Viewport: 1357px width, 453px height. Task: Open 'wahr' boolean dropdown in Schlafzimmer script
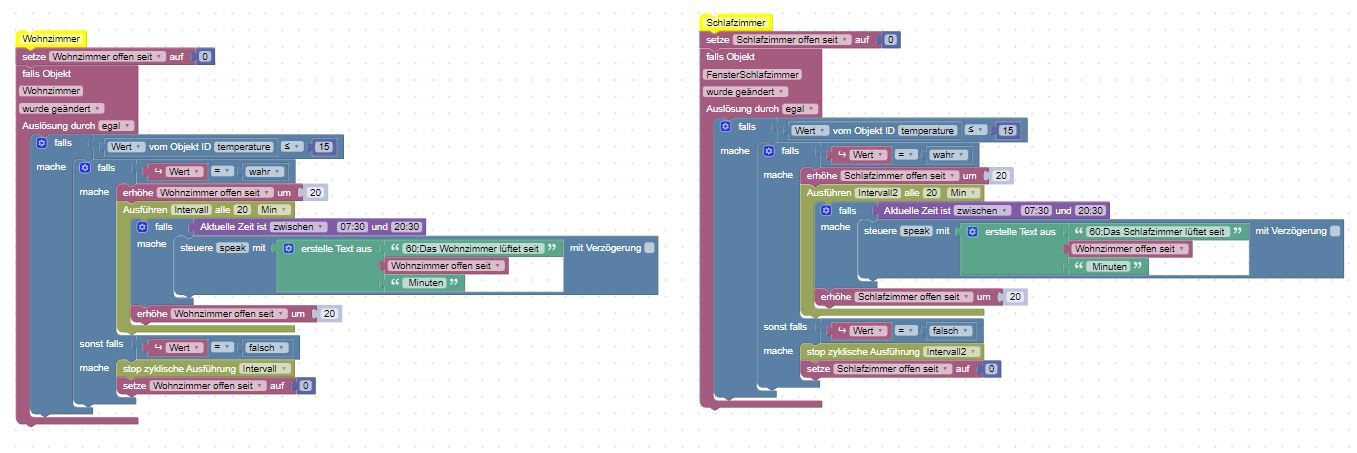tap(949, 155)
